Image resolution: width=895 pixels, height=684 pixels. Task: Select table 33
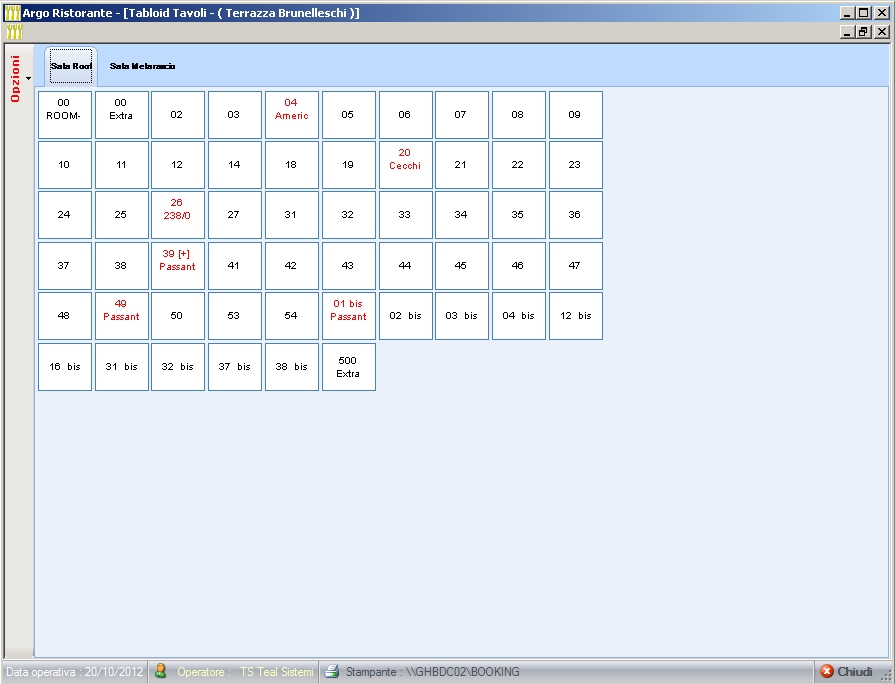pyautogui.click(x=406, y=215)
